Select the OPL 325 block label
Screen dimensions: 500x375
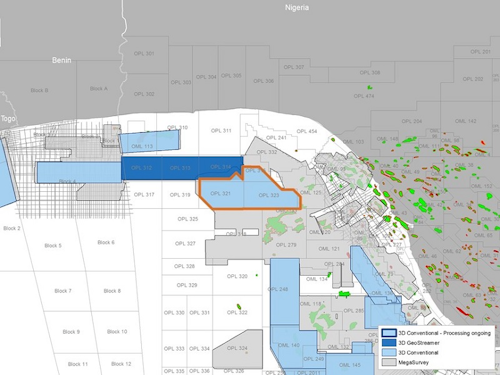coord(188,219)
